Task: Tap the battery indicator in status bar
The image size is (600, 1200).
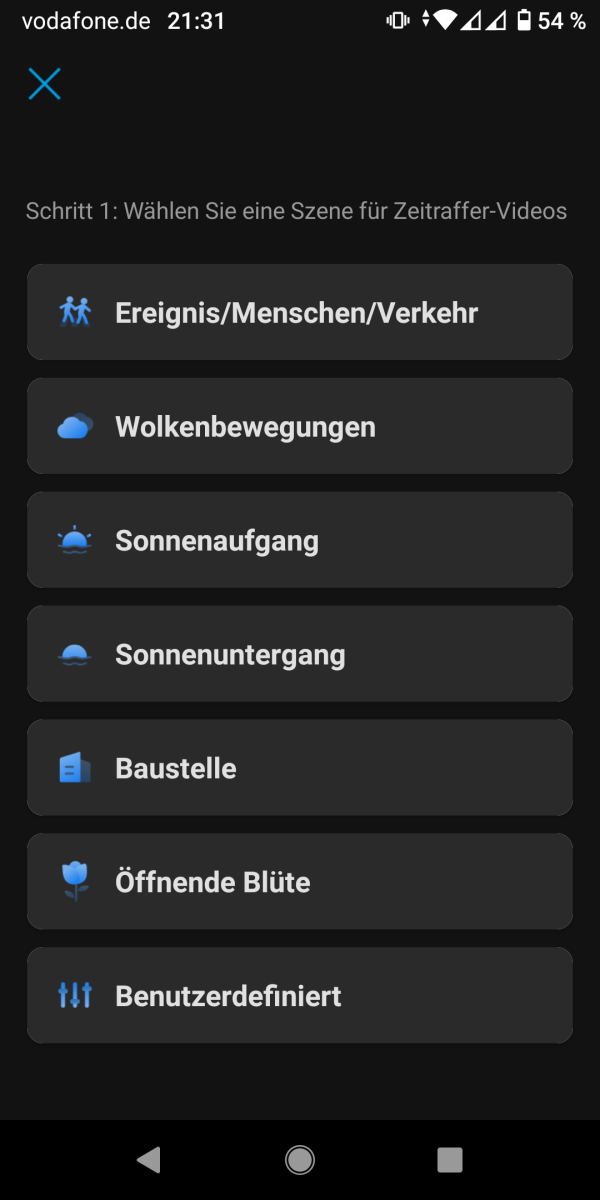Action: coord(524,21)
